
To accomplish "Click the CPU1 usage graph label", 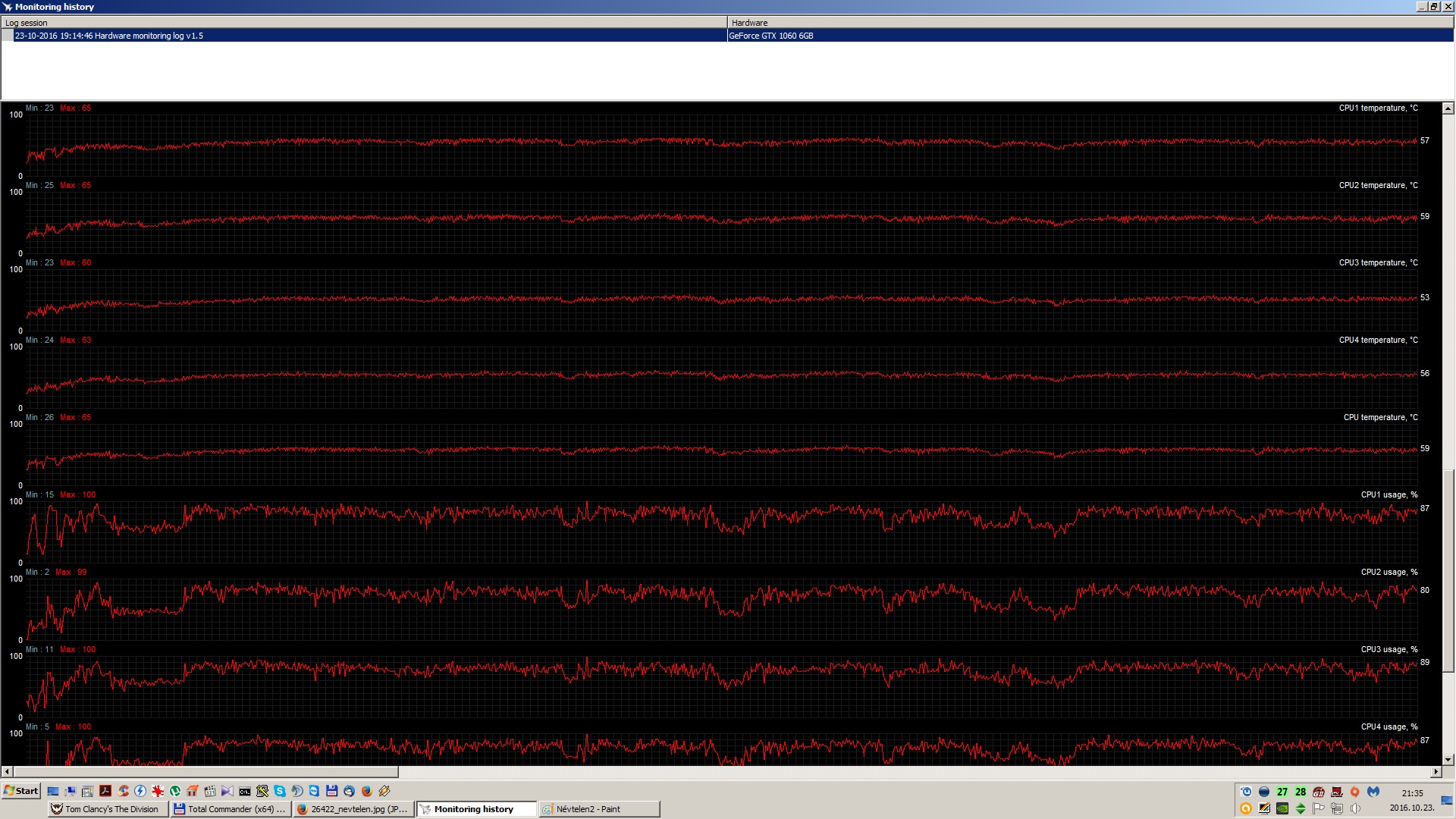I will (x=1389, y=494).
